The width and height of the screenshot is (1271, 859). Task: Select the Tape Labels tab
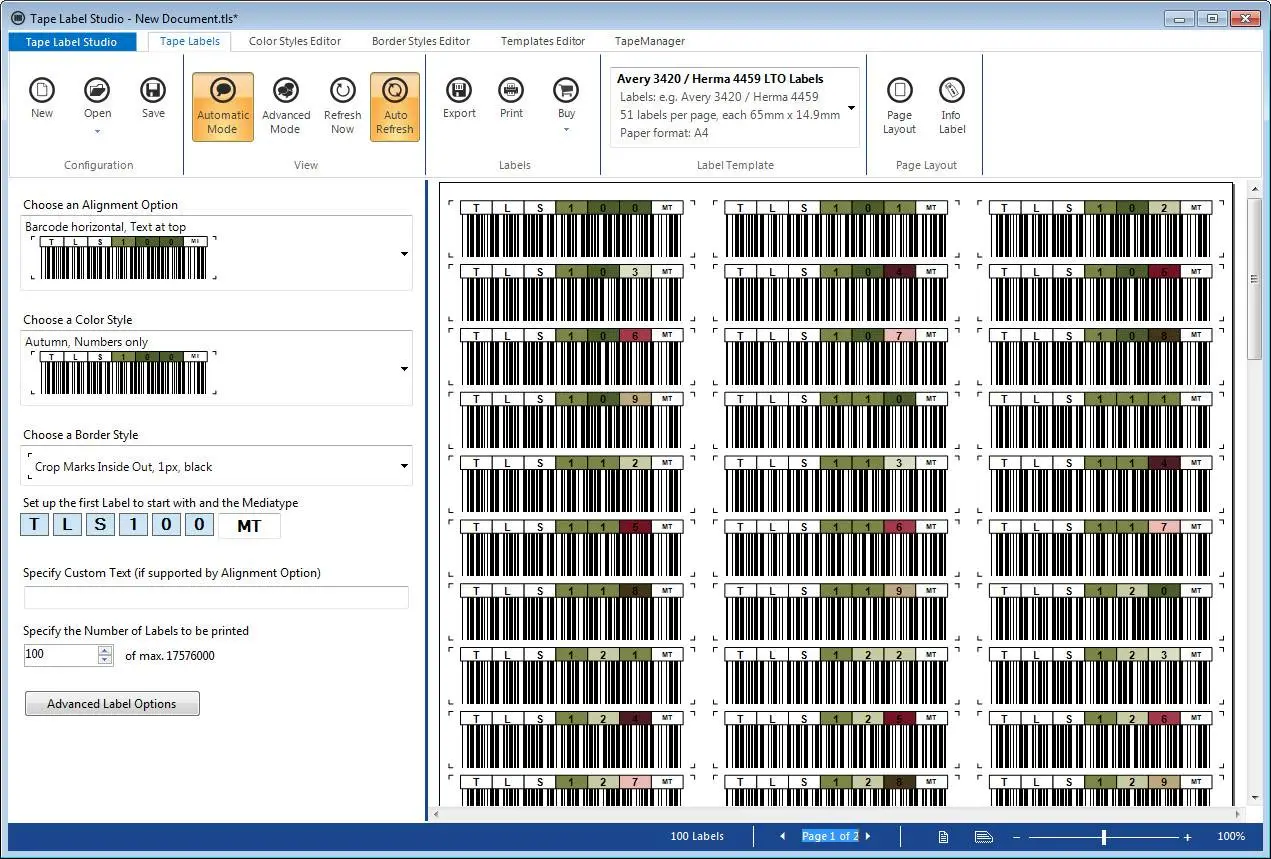190,41
